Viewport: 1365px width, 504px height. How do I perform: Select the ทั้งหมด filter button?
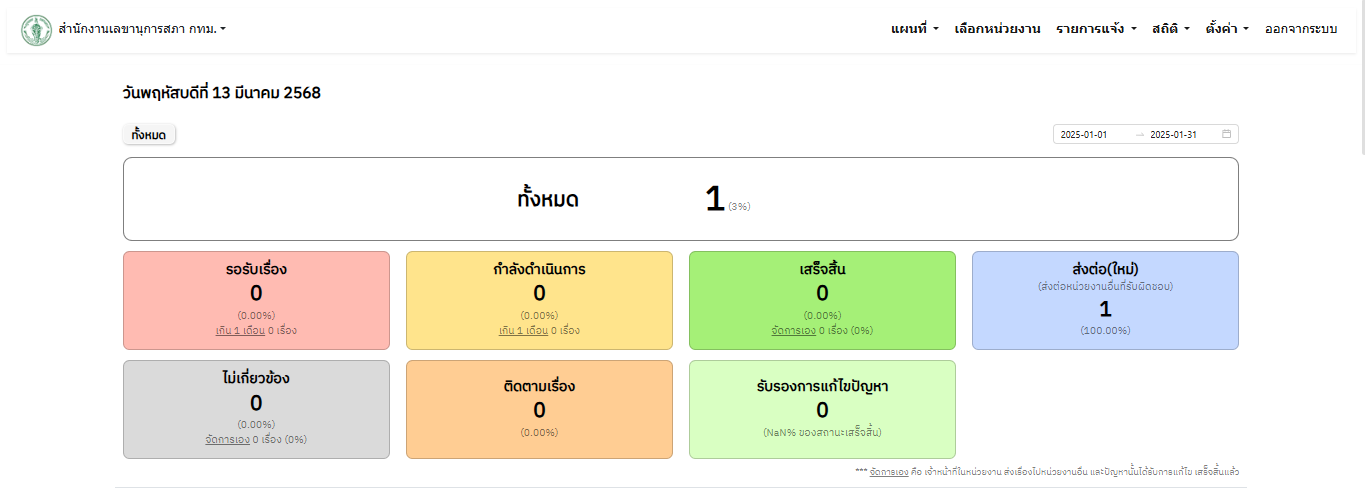pos(149,134)
